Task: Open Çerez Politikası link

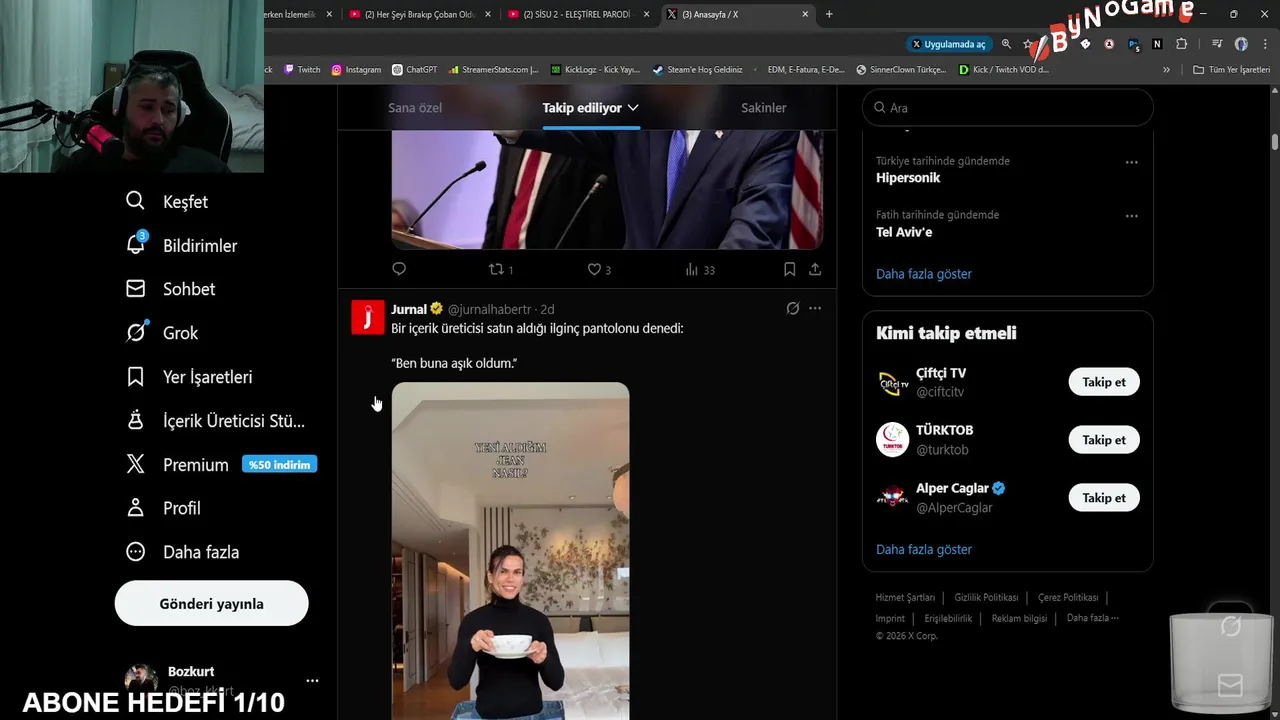Action: pyautogui.click(x=1068, y=597)
